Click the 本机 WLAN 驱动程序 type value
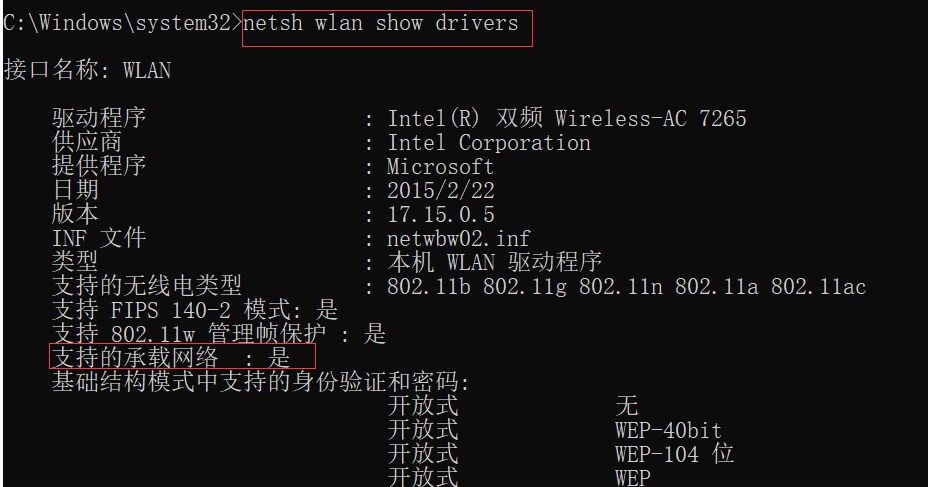928x487 pixels. coord(495,262)
